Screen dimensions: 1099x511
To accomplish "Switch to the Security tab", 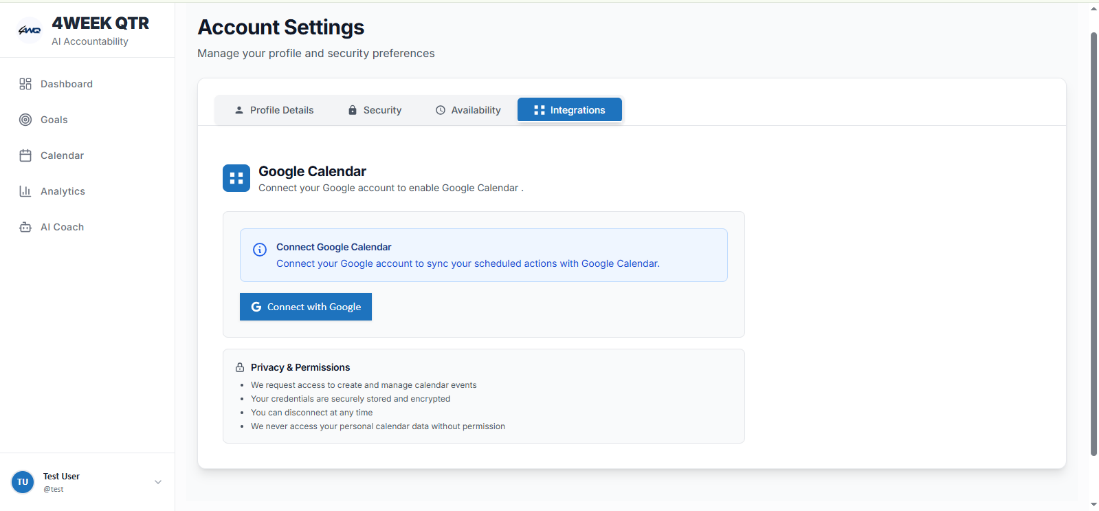I will [375, 110].
